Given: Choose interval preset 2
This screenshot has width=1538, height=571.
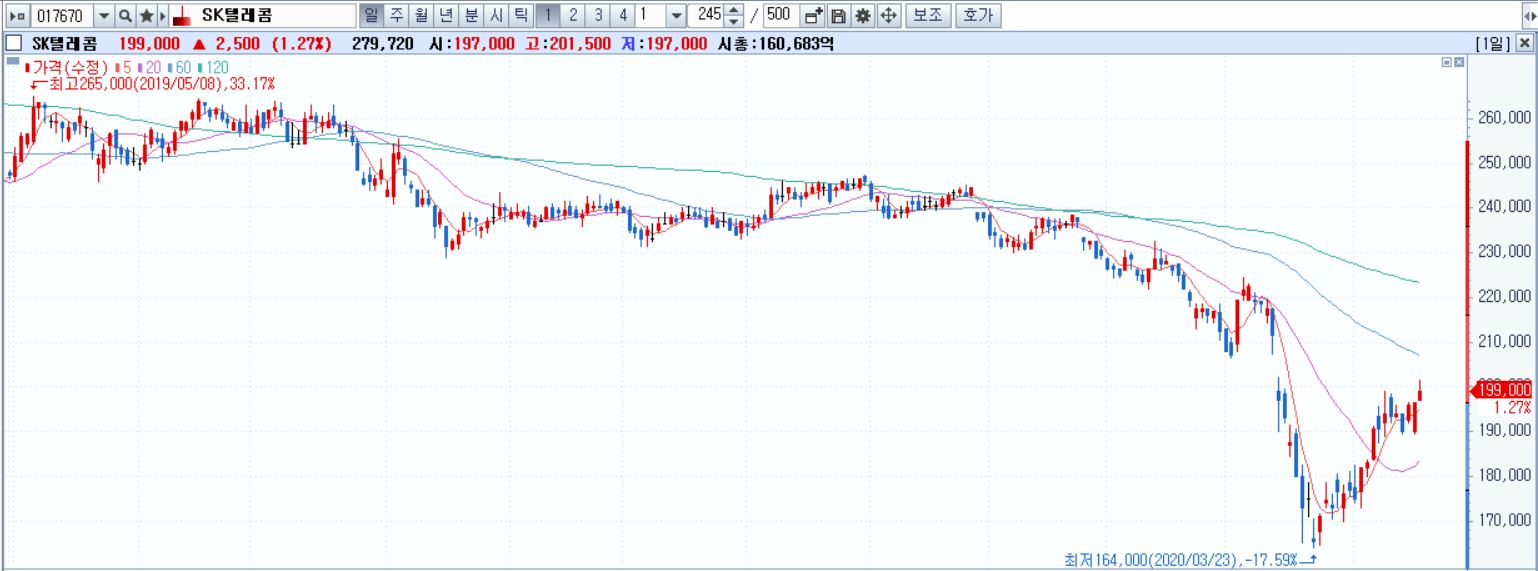Looking at the screenshot, I should pyautogui.click(x=573, y=16).
